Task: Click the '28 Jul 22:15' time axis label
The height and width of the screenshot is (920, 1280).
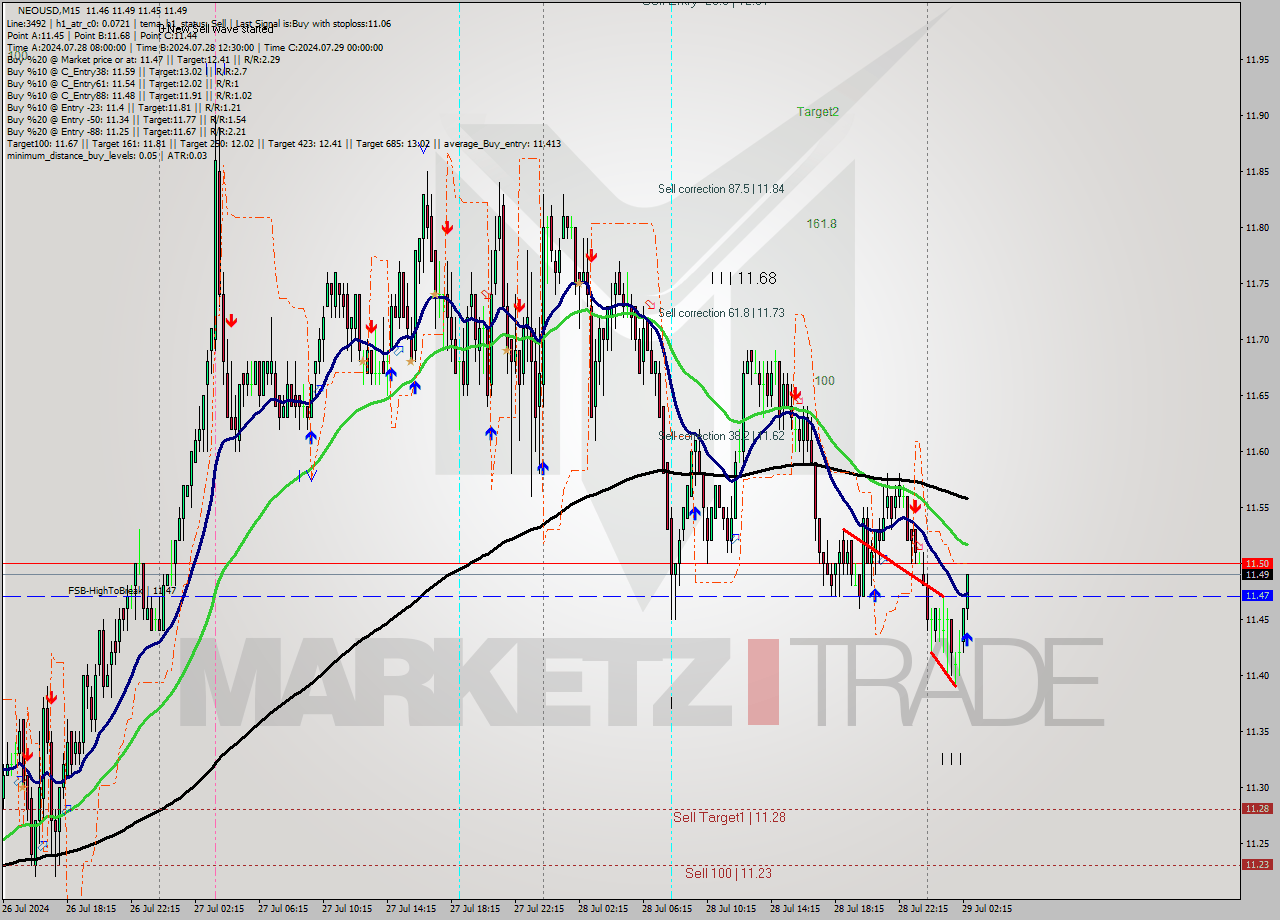Action: 924,909
